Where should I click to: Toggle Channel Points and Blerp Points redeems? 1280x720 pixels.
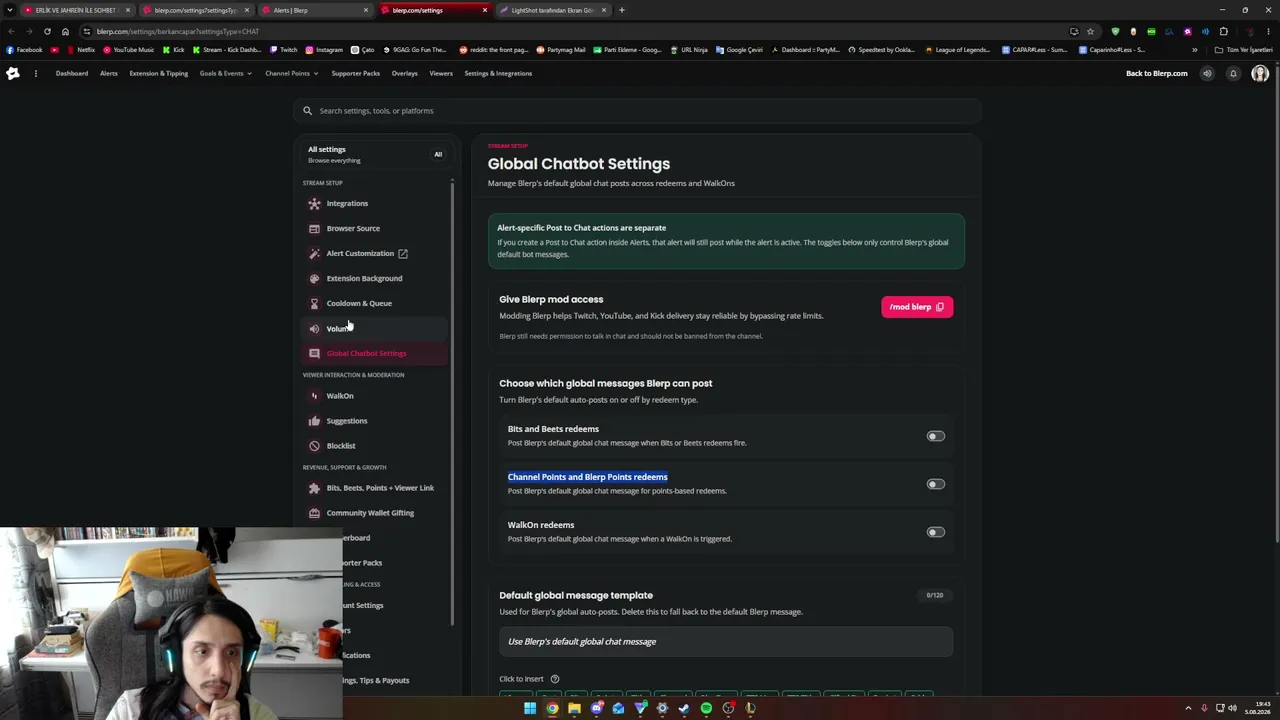(935, 484)
